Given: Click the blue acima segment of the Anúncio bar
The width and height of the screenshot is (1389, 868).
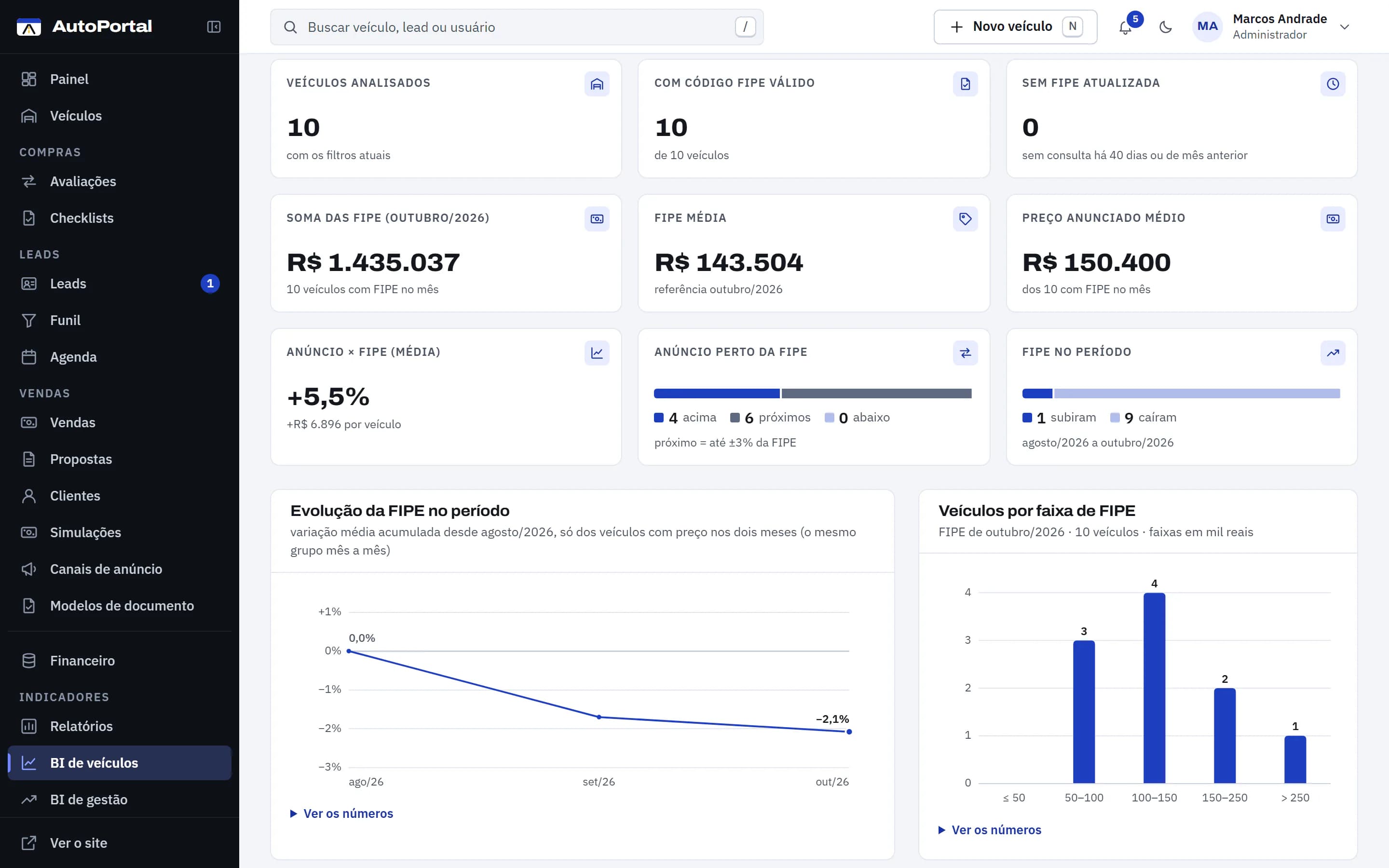Looking at the screenshot, I should click(x=717, y=394).
